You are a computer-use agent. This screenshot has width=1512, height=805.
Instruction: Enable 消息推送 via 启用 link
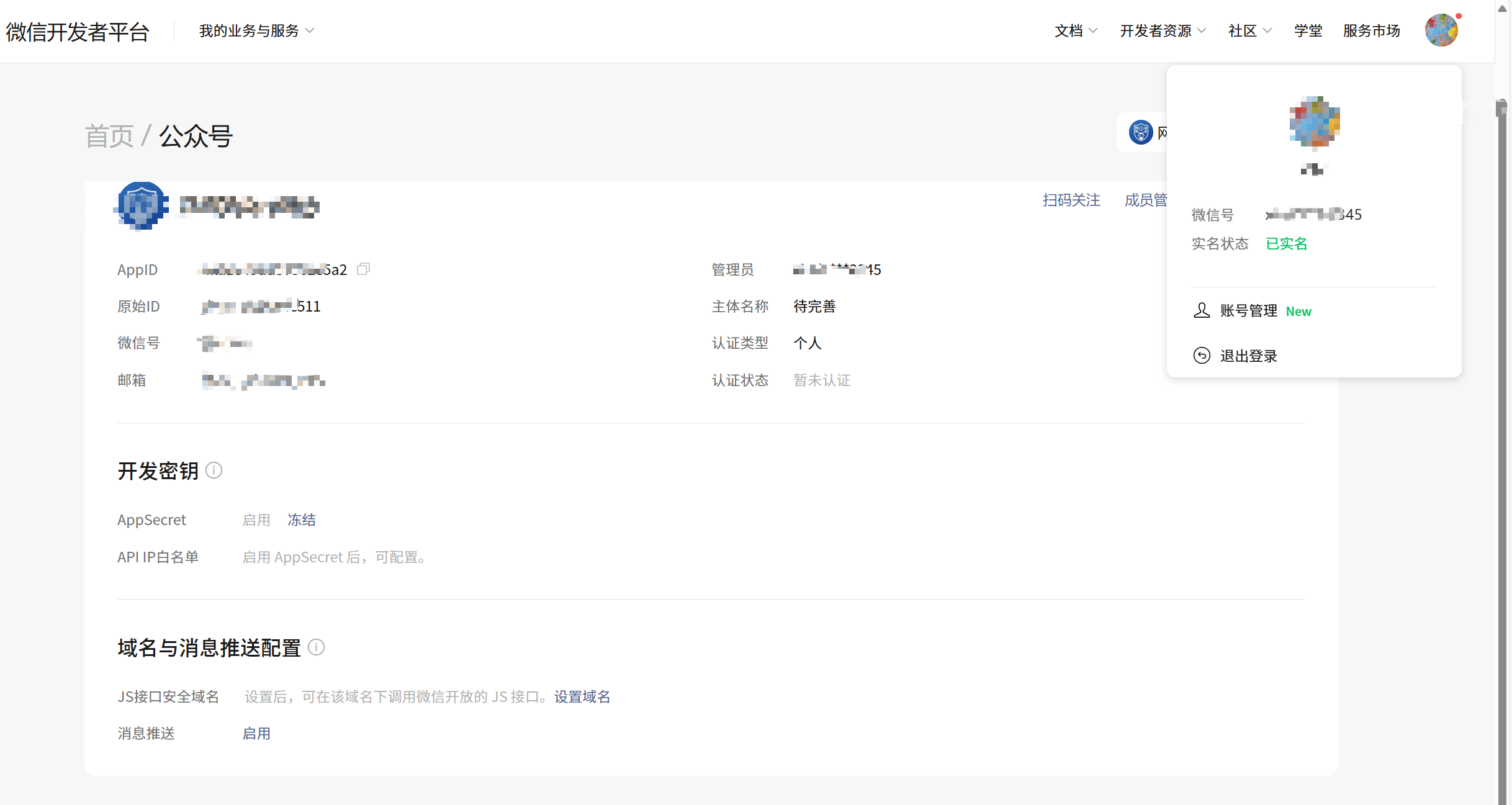click(256, 733)
